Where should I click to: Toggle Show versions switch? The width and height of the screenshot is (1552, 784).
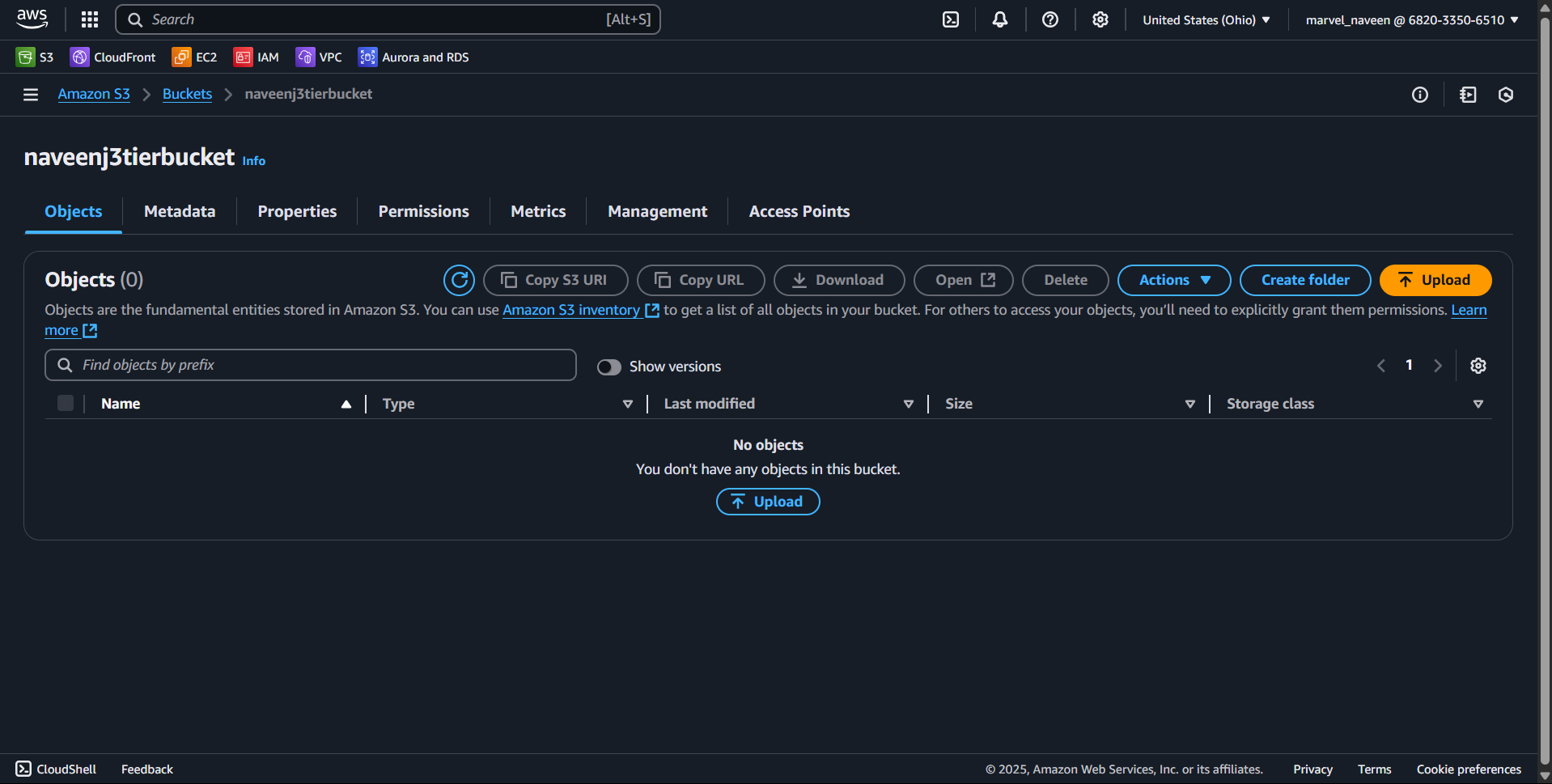pyautogui.click(x=609, y=367)
